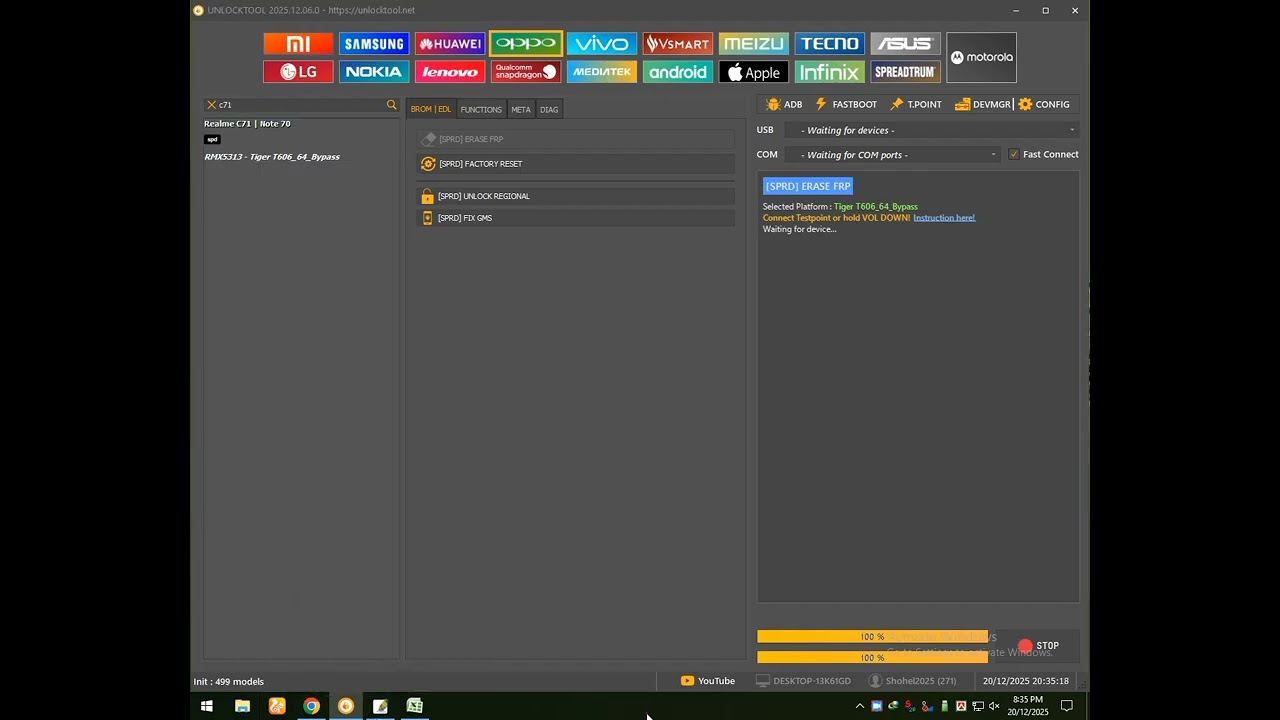The width and height of the screenshot is (1280, 720).
Task: Select the Tecno brand logo
Action: tap(830, 44)
